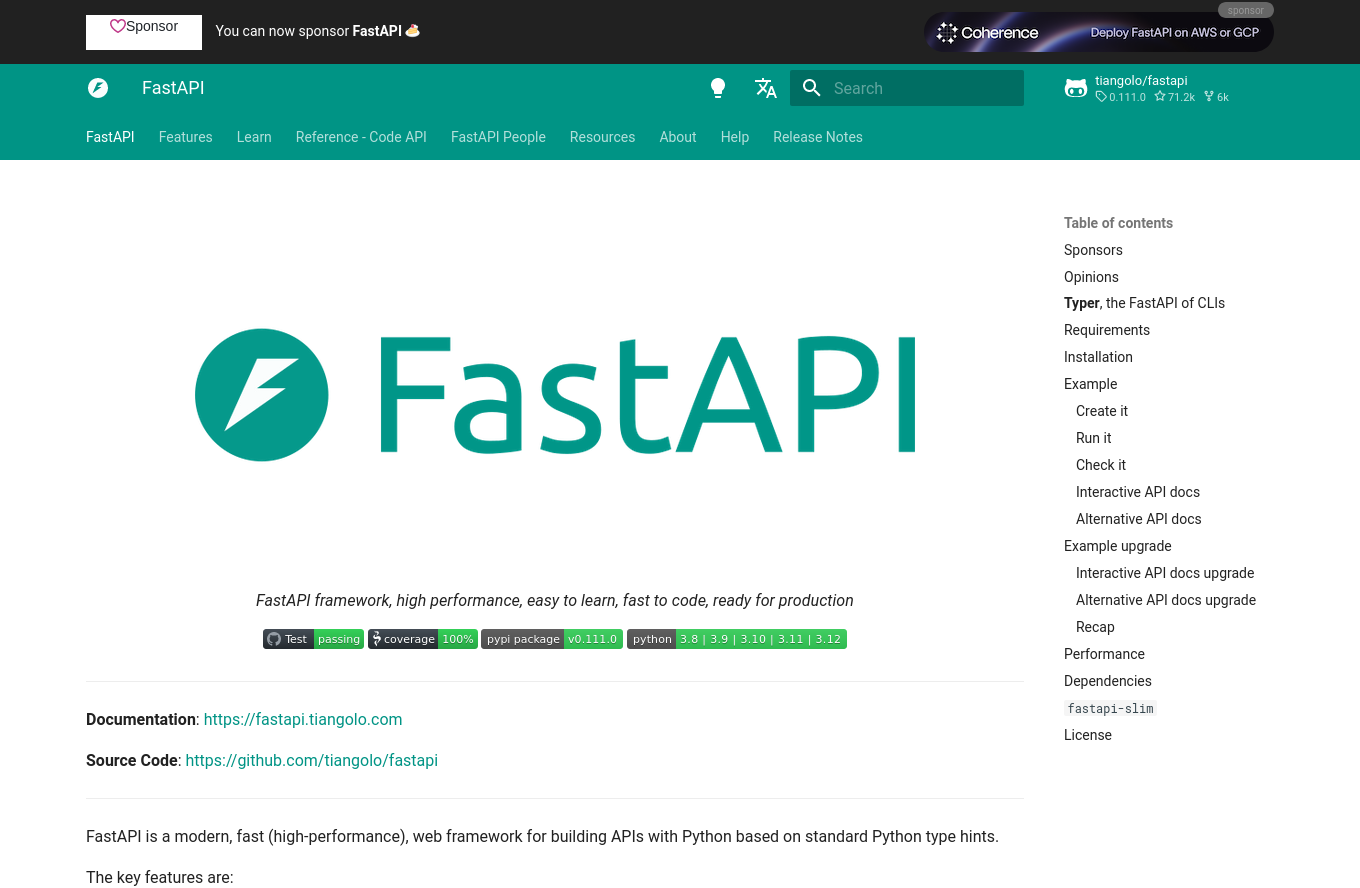Open the language selector translate icon
Viewport: 1360px width, 888px height.
[x=766, y=88]
